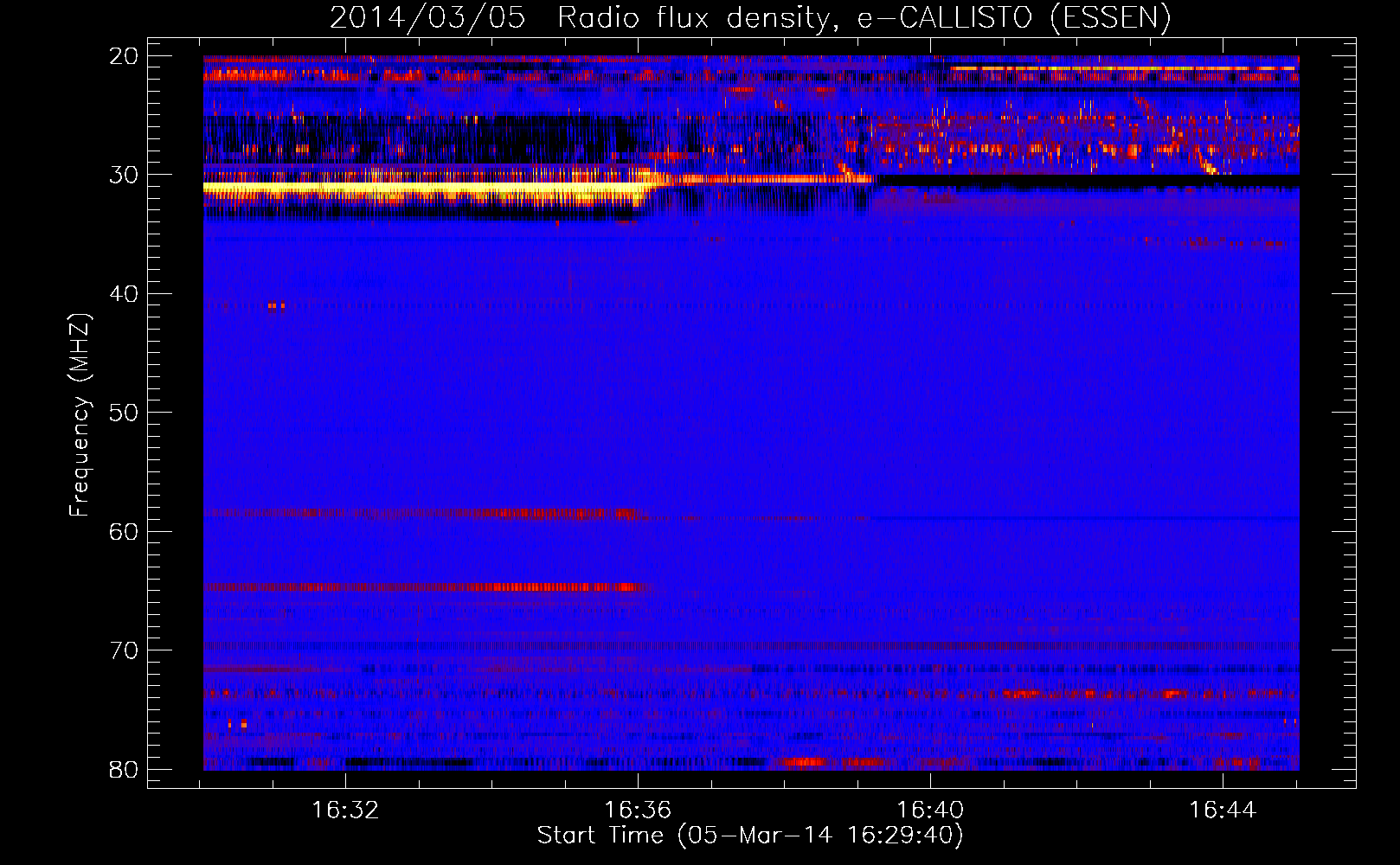The width and height of the screenshot is (1400, 865).
Task: Click the bright yellow emission band near 31 MHz
Action: [x=426, y=188]
